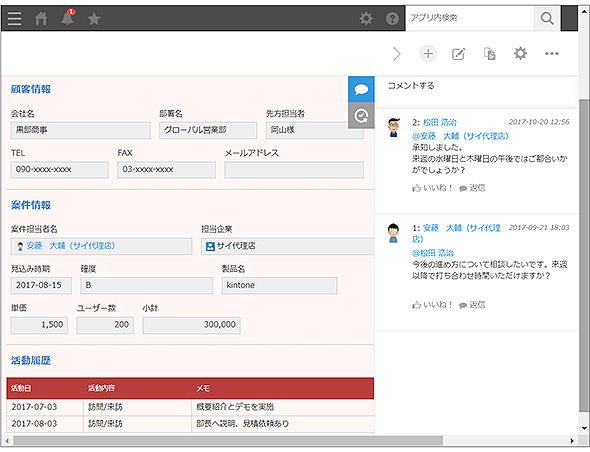Click avatar of 松田 浩治 in comment 2
Image resolution: width=590 pixels, height=452 pixels.
[x=394, y=128]
